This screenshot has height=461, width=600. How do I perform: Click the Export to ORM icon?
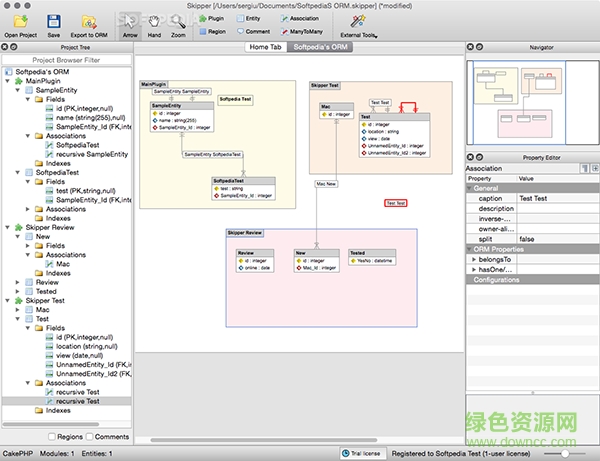pyautogui.click(x=89, y=22)
